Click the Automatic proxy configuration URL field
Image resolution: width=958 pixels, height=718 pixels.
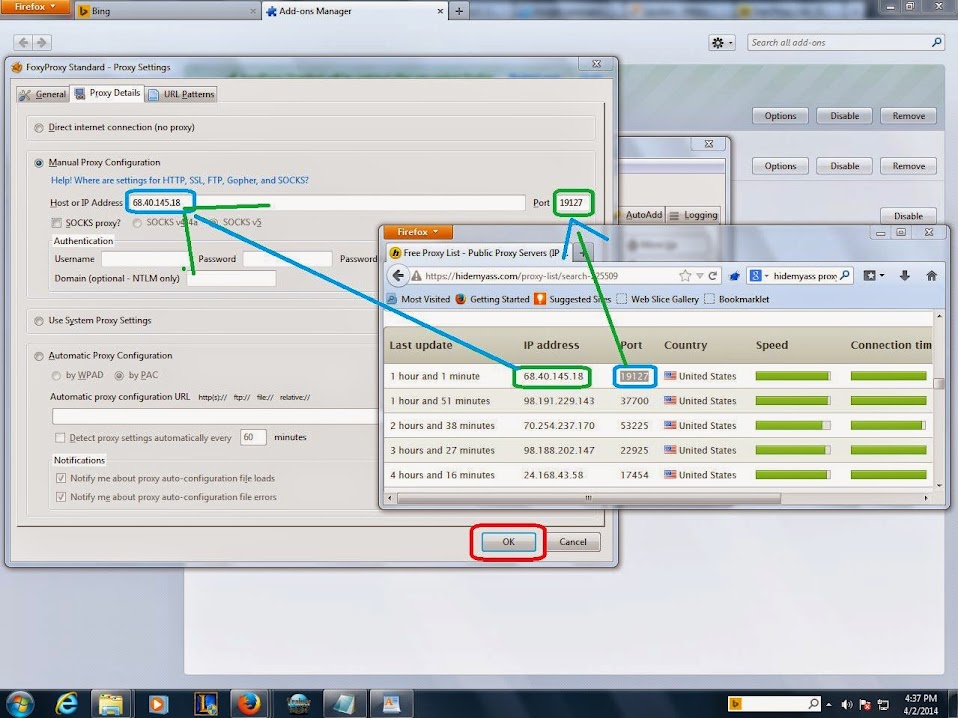pyautogui.click(x=215, y=417)
